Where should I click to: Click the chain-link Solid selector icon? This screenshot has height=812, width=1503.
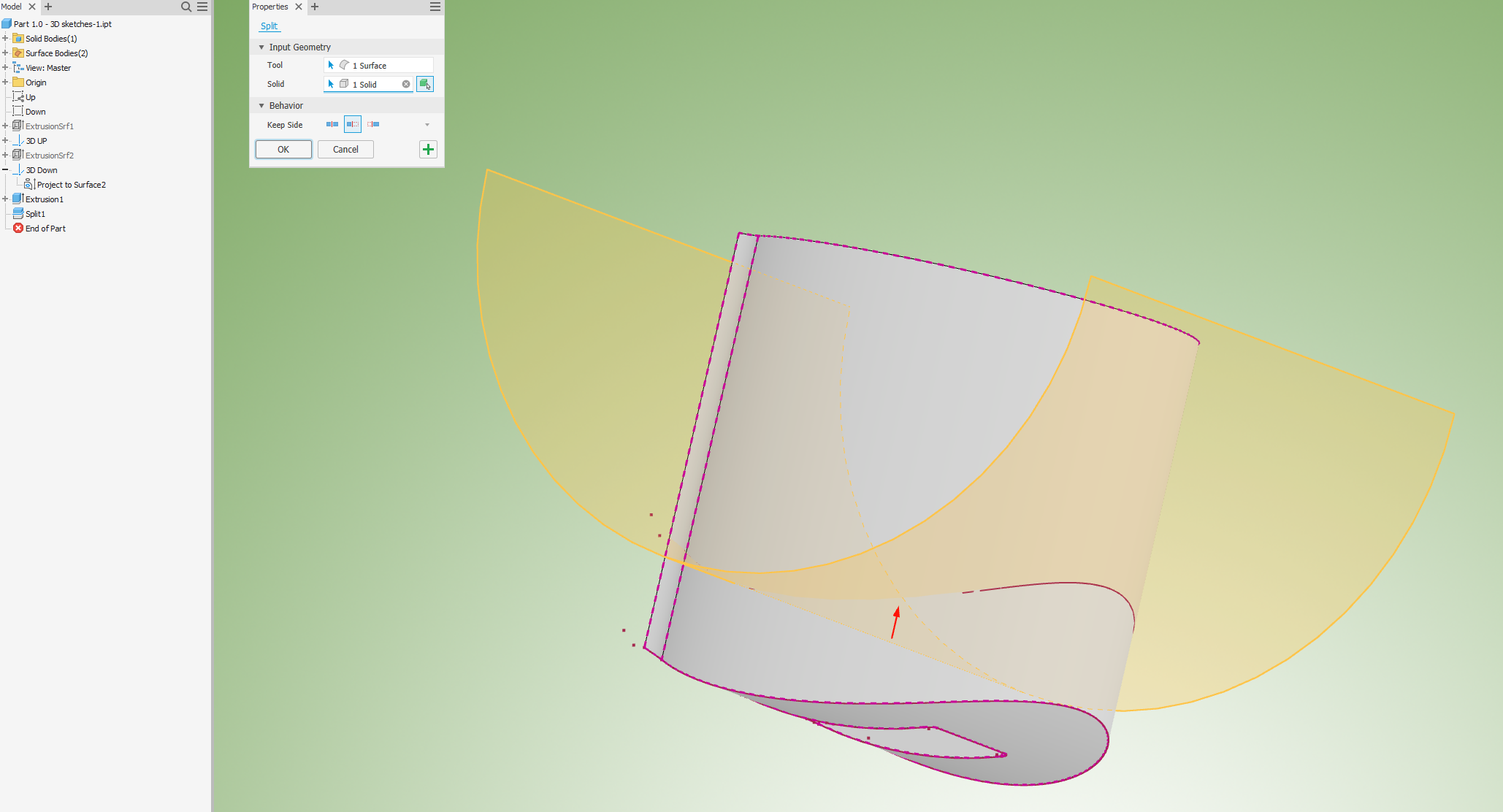pyautogui.click(x=424, y=84)
